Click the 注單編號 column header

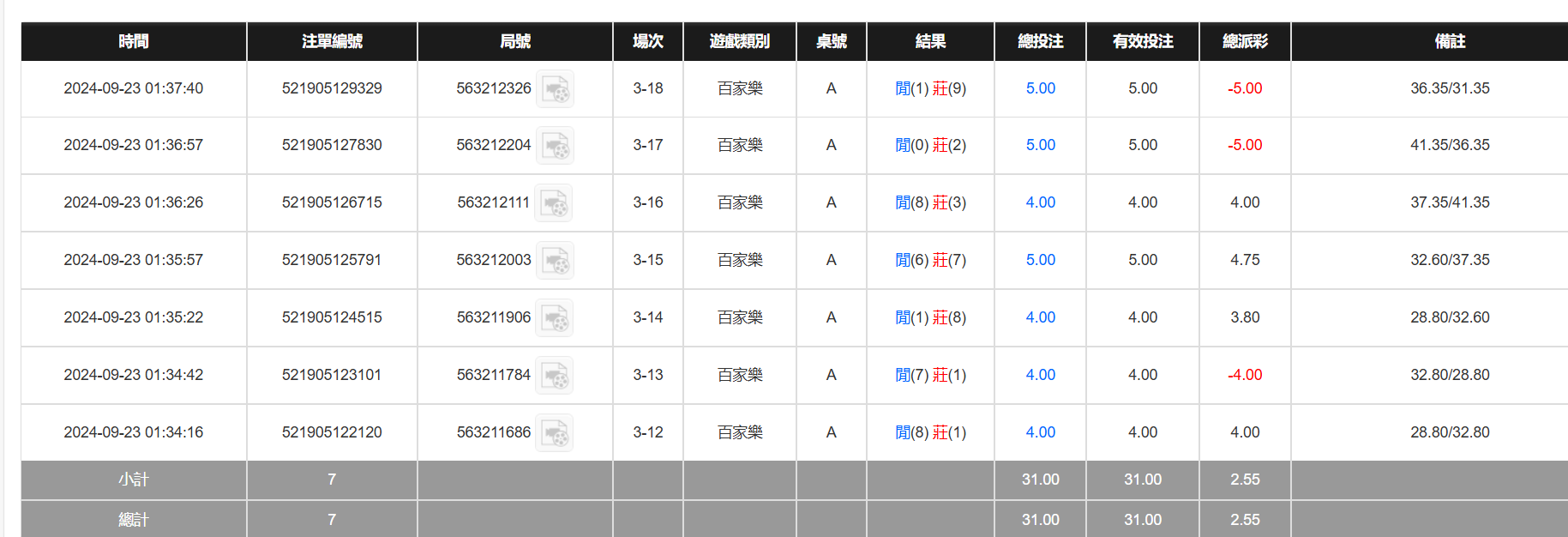(332, 41)
